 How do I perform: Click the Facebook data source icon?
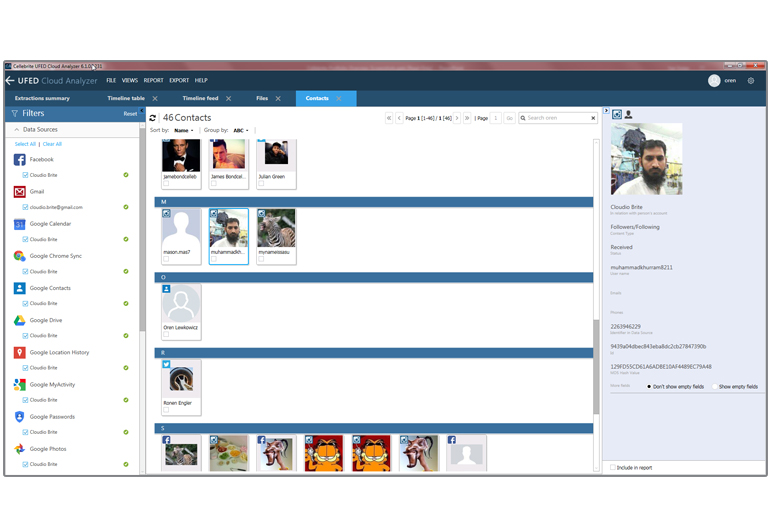pos(20,160)
